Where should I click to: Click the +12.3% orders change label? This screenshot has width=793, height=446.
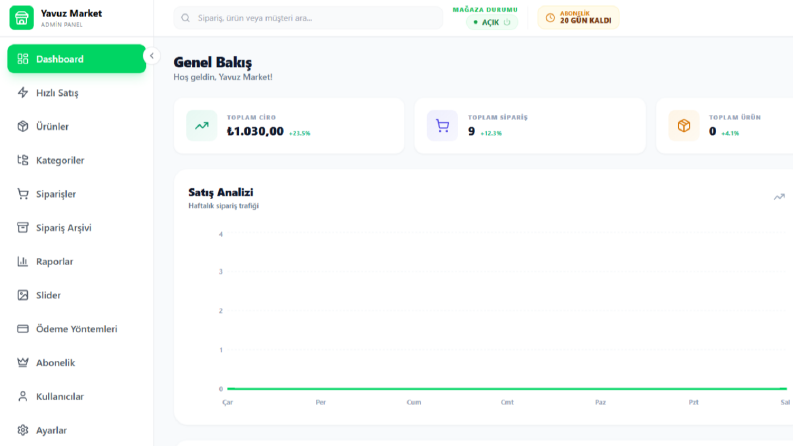point(491,133)
